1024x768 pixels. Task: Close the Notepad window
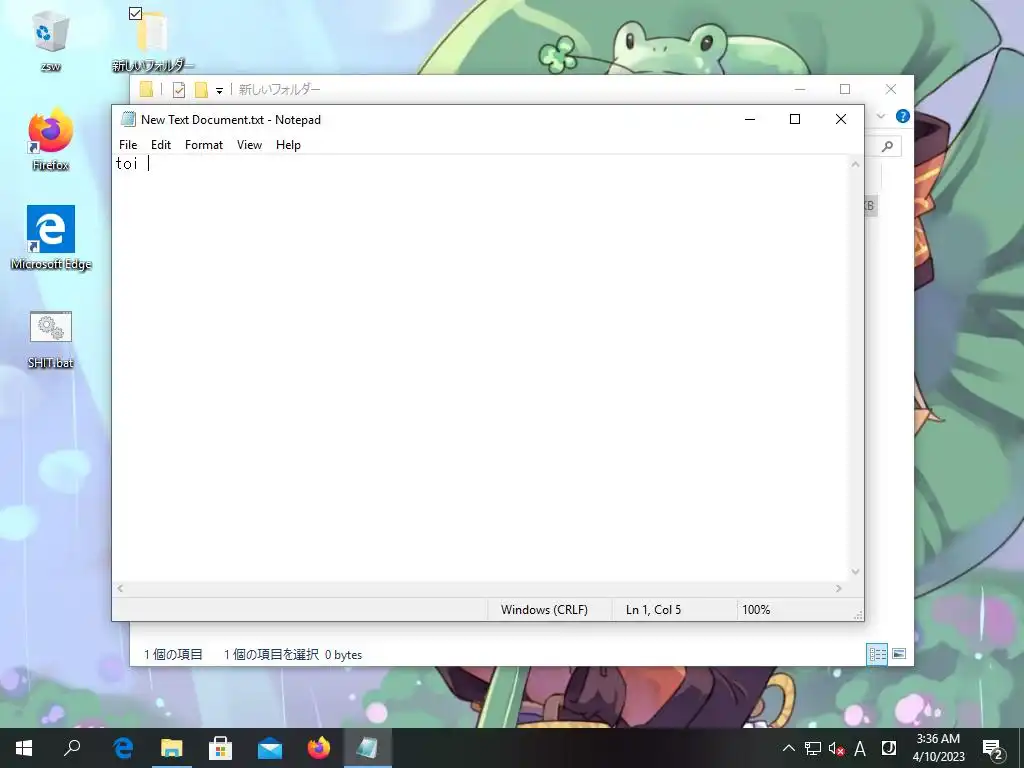coord(841,119)
